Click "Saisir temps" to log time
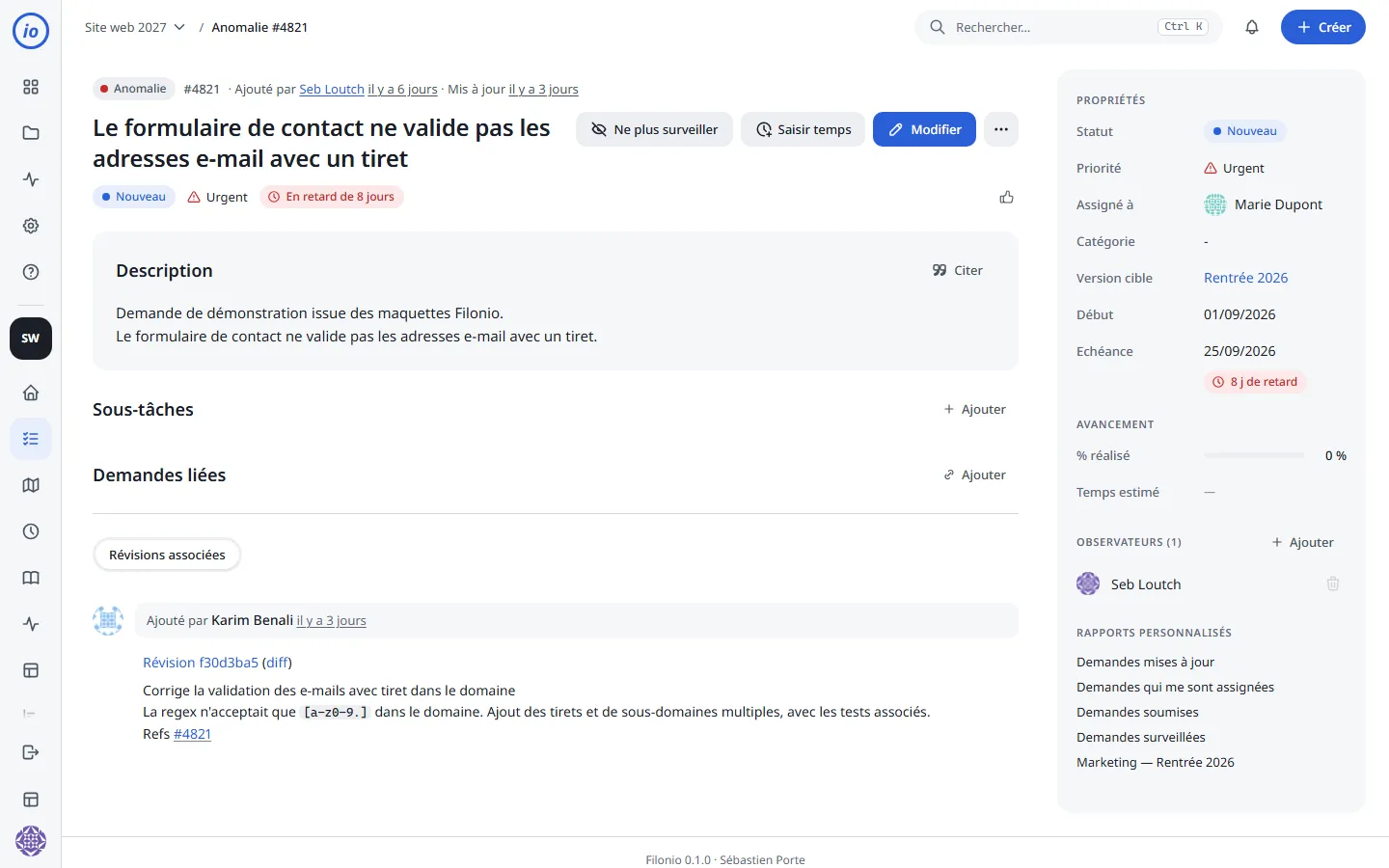Screen dimensions: 1389x868 [x=803, y=129]
